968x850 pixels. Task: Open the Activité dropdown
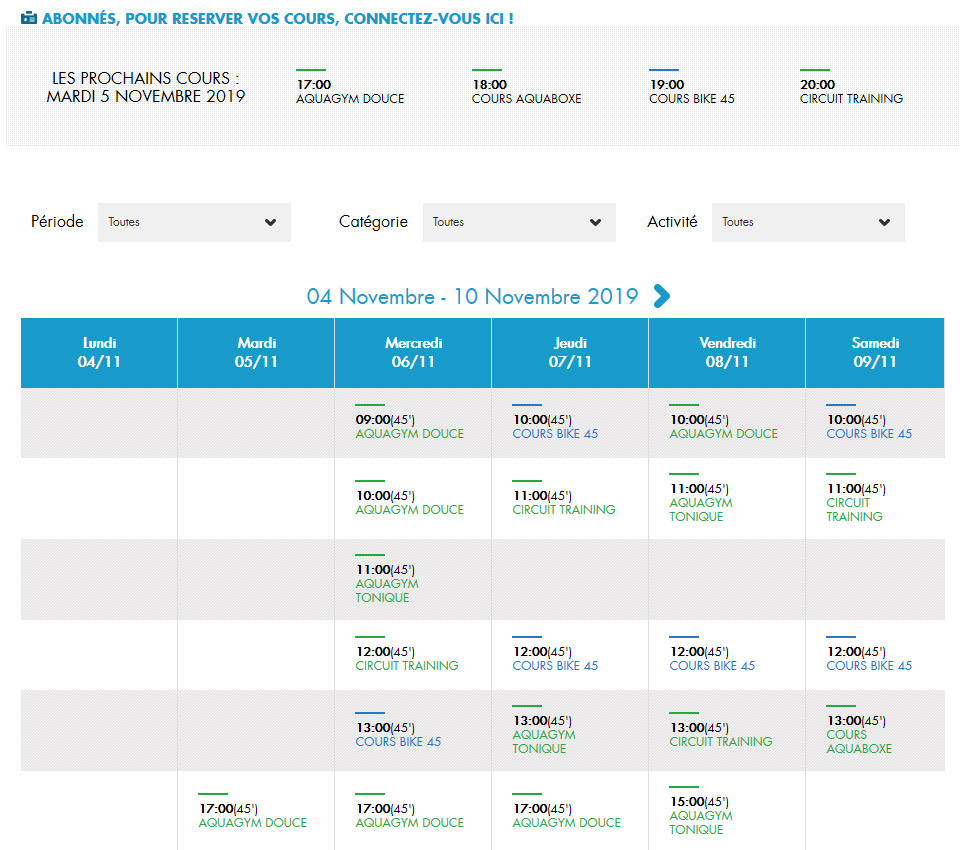pos(807,222)
